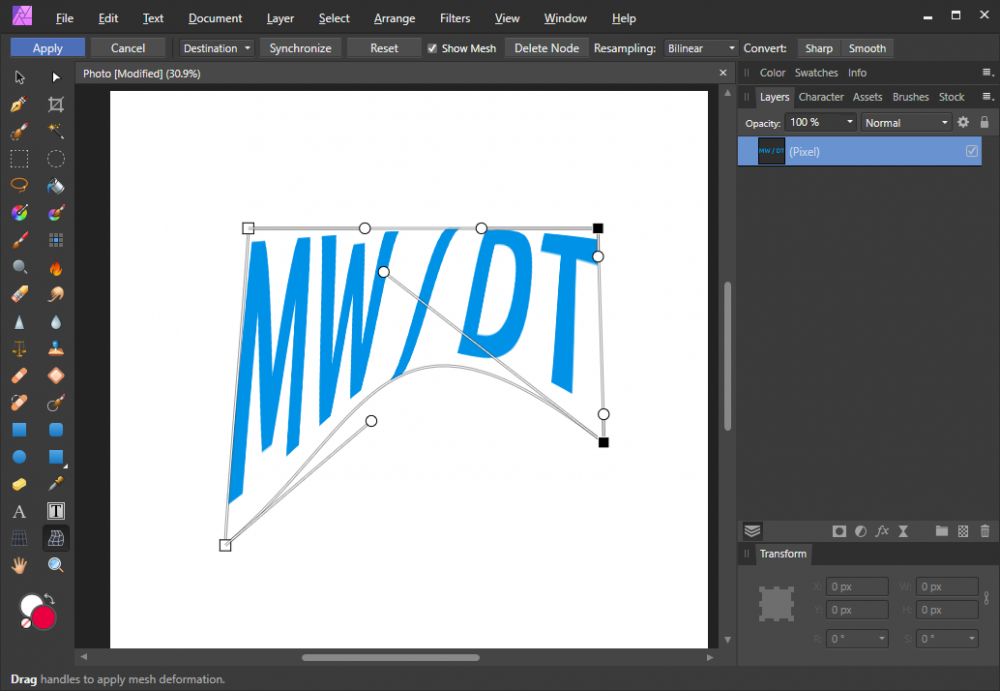The image size is (1000, 691).
Task: Expand the Bilinear resampling dropdown
Action: (701, 48)
